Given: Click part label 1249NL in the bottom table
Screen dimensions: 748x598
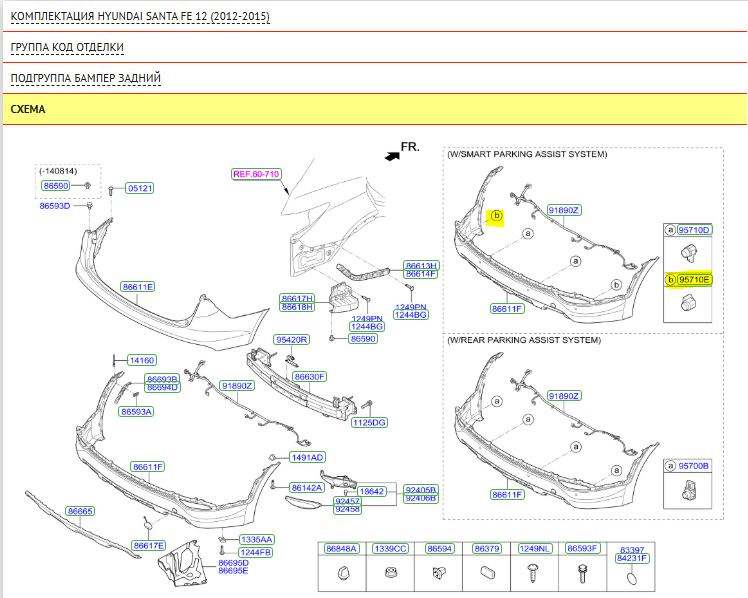Looking at the screenshot, I should (x=534, y=549).
